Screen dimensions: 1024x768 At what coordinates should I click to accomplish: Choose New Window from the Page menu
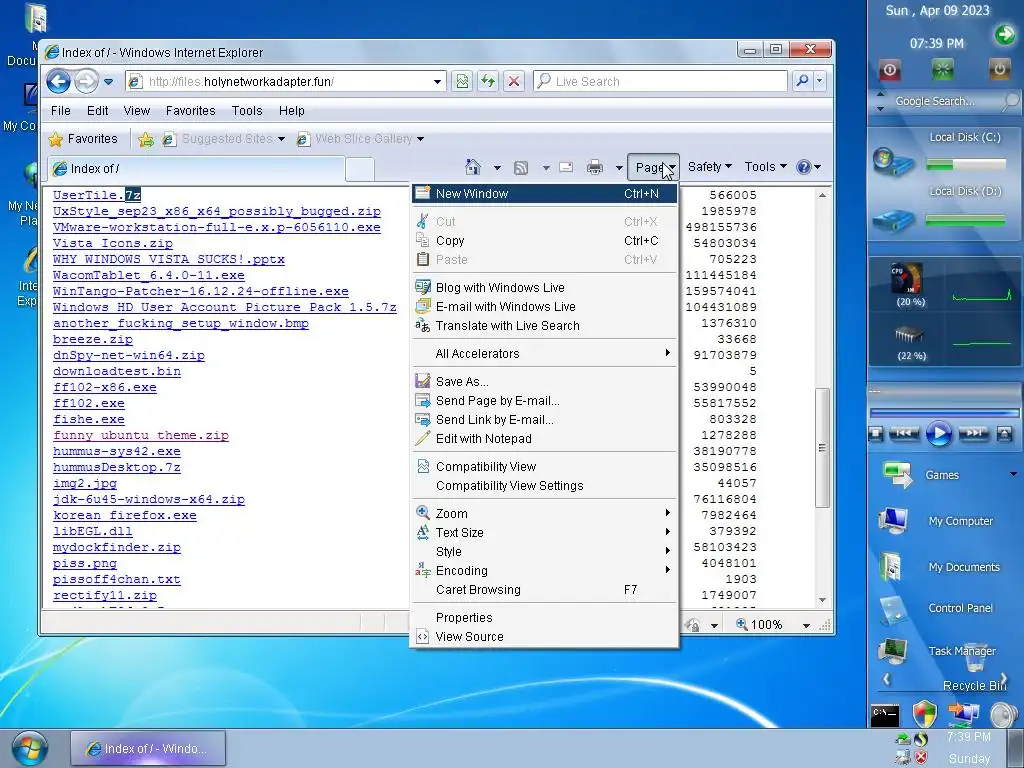click(543, 193)
